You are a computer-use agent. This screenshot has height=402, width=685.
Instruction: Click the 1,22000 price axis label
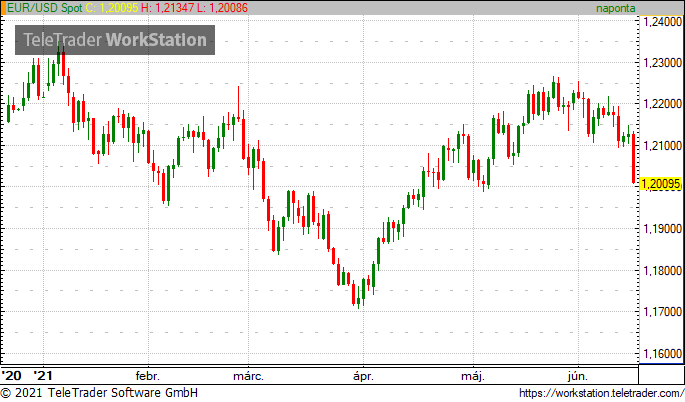coord(663,104)
